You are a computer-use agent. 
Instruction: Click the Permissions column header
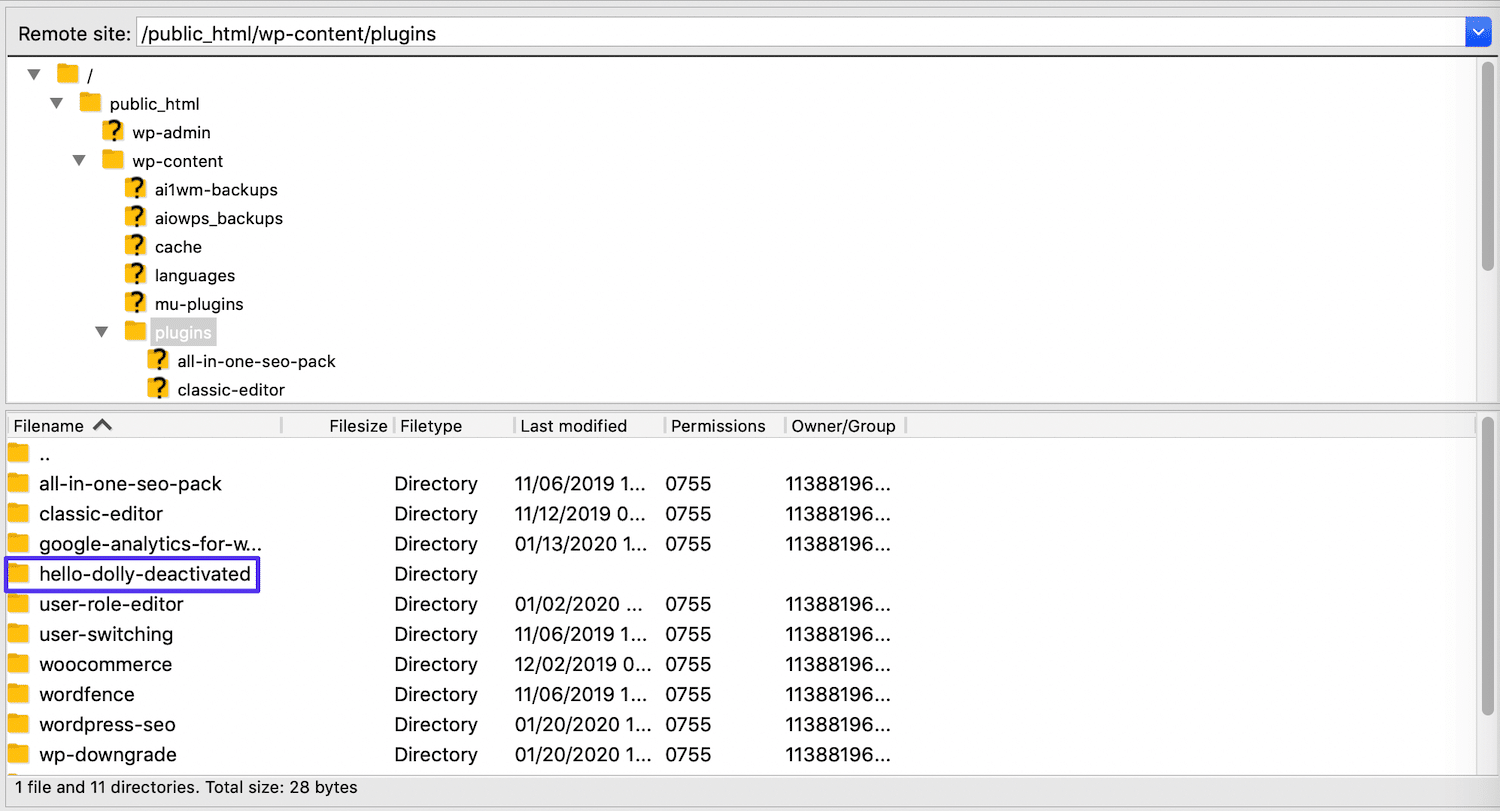718,425
